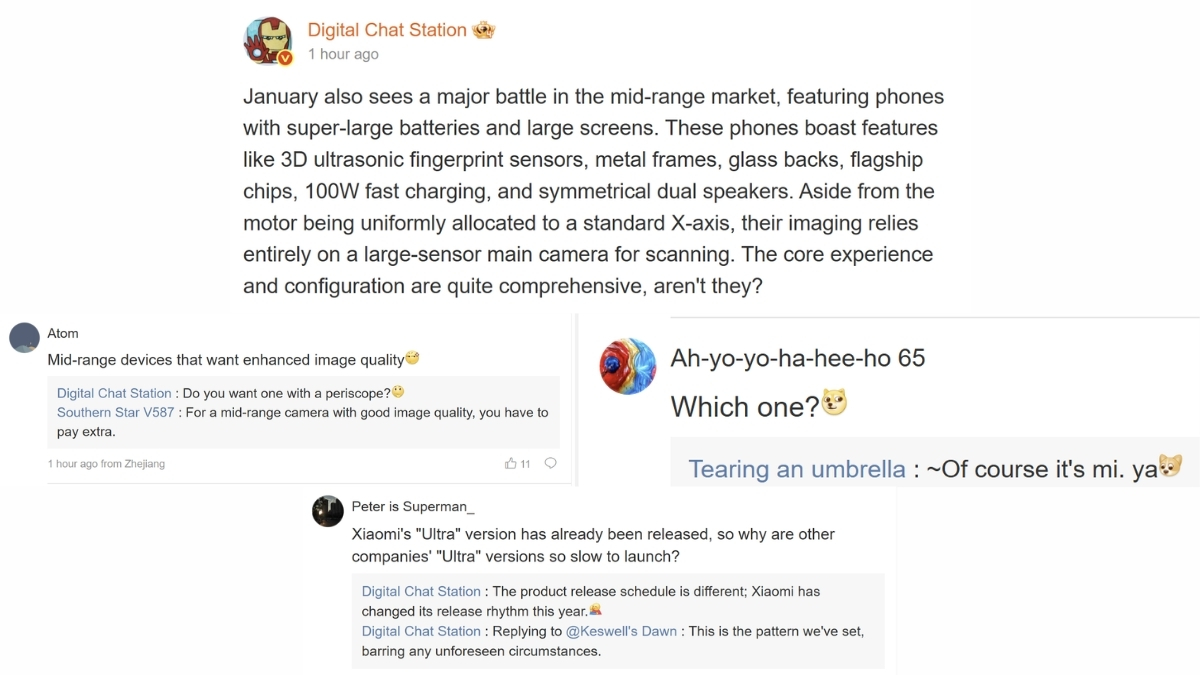This screenshot has height=675, width=1200.
Task: Click the "1 hour ago from Zhejiang" timestamp
Action: tap(106, 464)
